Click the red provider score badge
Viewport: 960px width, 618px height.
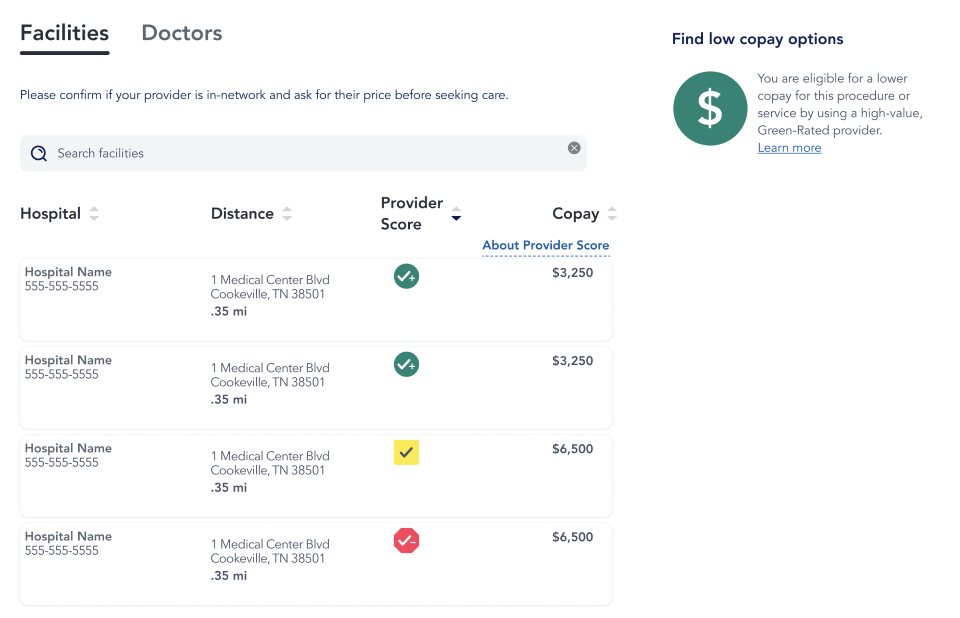(x=406, y=540)
